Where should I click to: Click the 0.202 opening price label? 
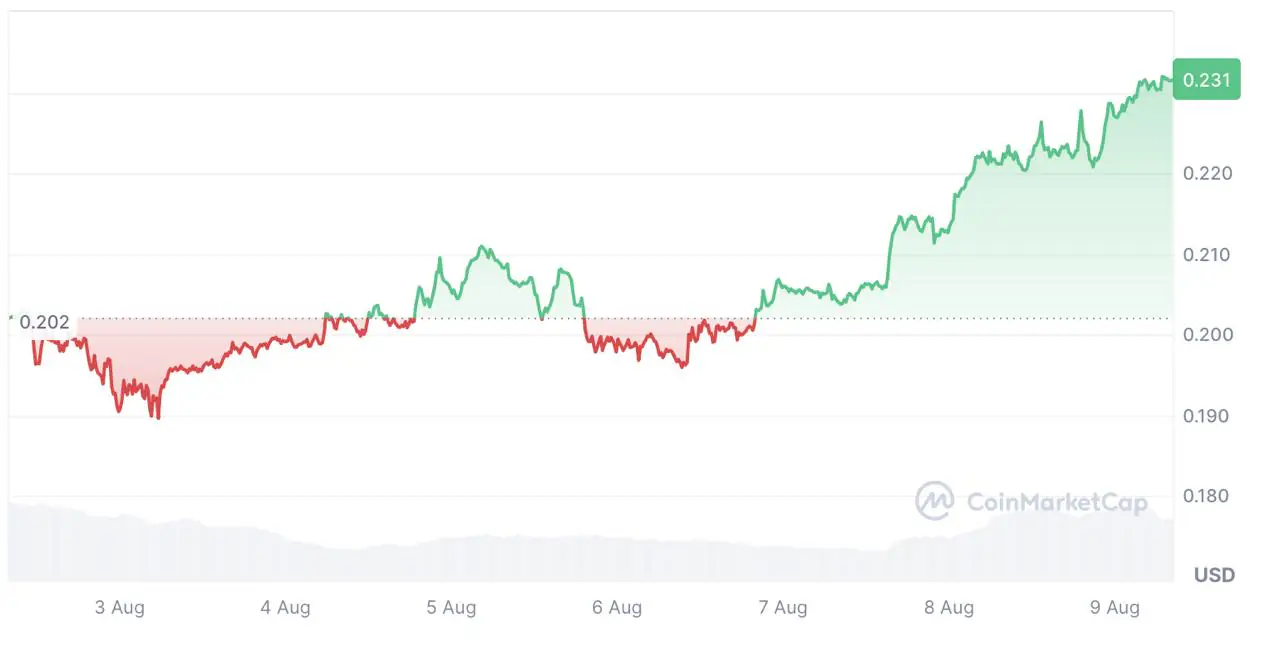pyautogui.click(x=45, y=323)
